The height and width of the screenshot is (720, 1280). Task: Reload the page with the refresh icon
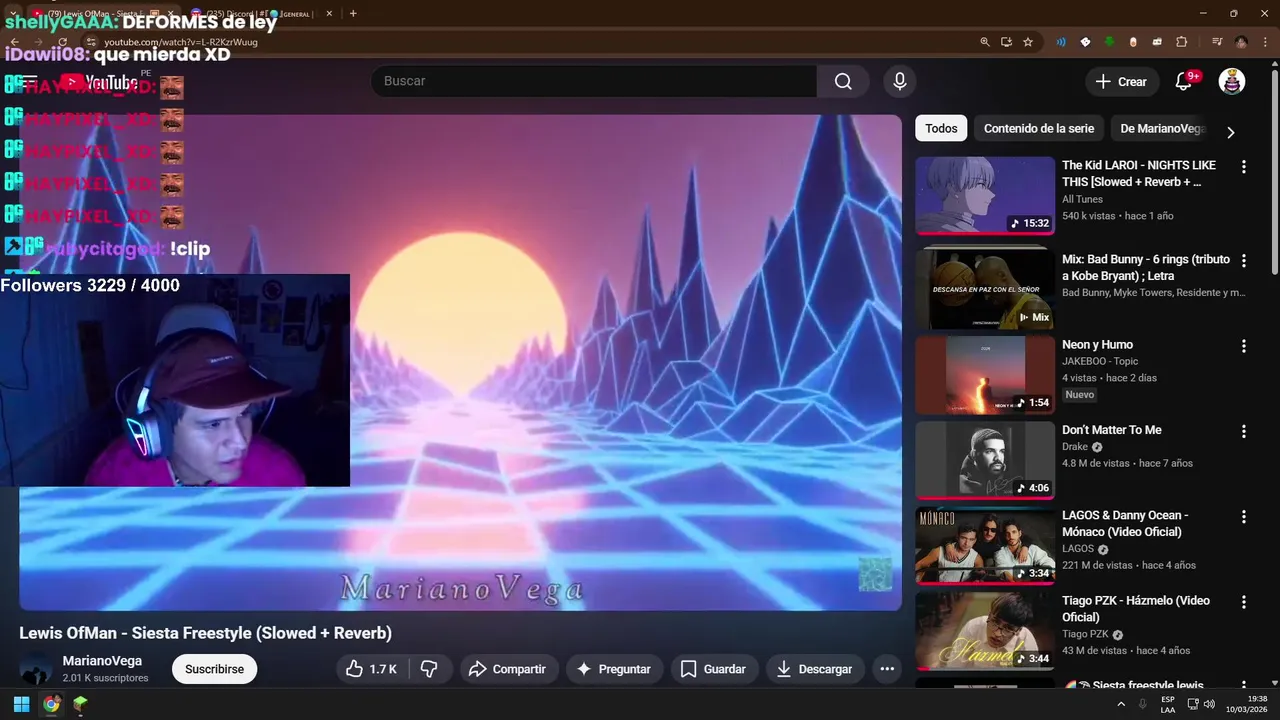[63, 42]
